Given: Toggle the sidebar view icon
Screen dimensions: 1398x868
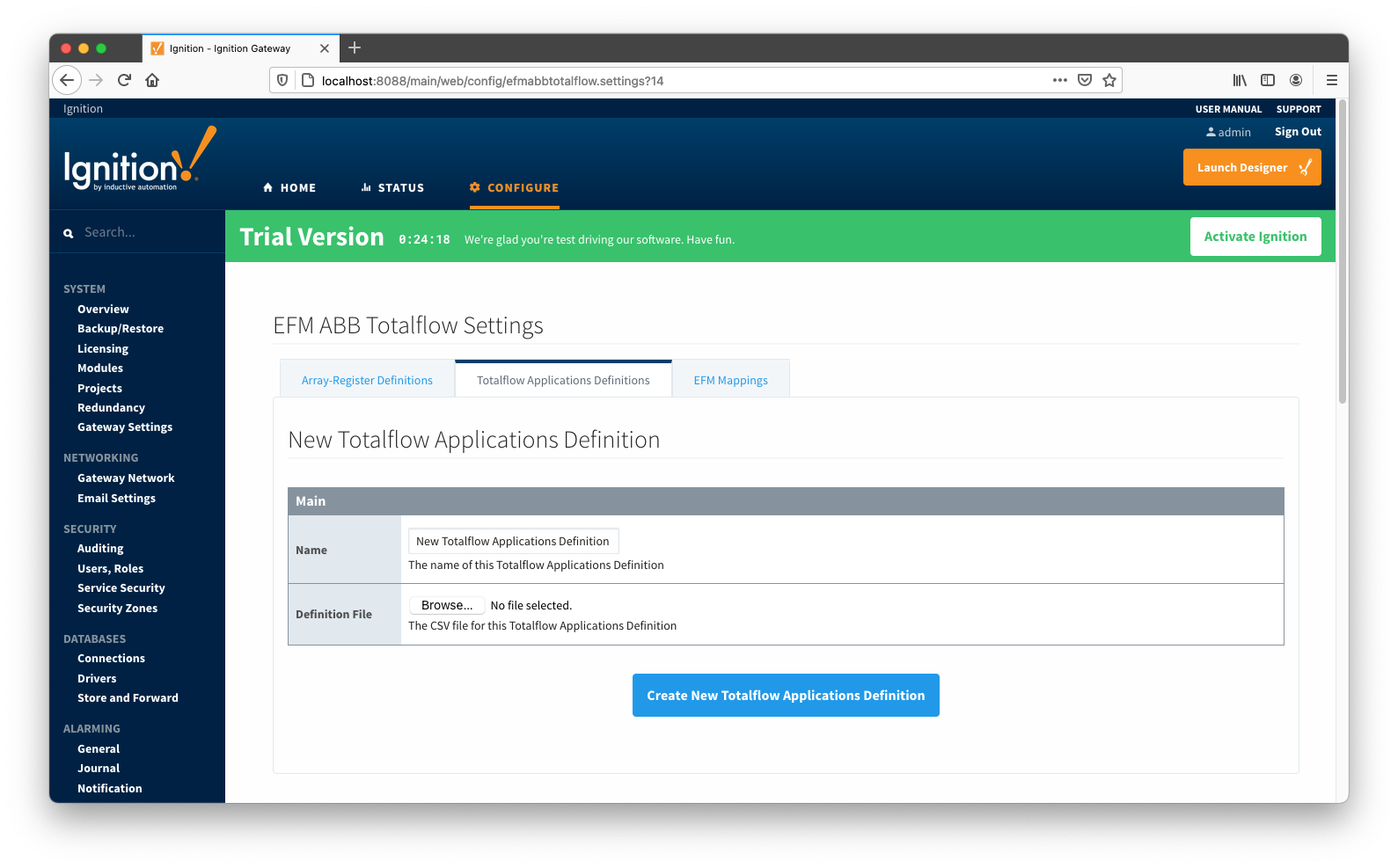Looking at the screenshot, I should coord(1268,80).
